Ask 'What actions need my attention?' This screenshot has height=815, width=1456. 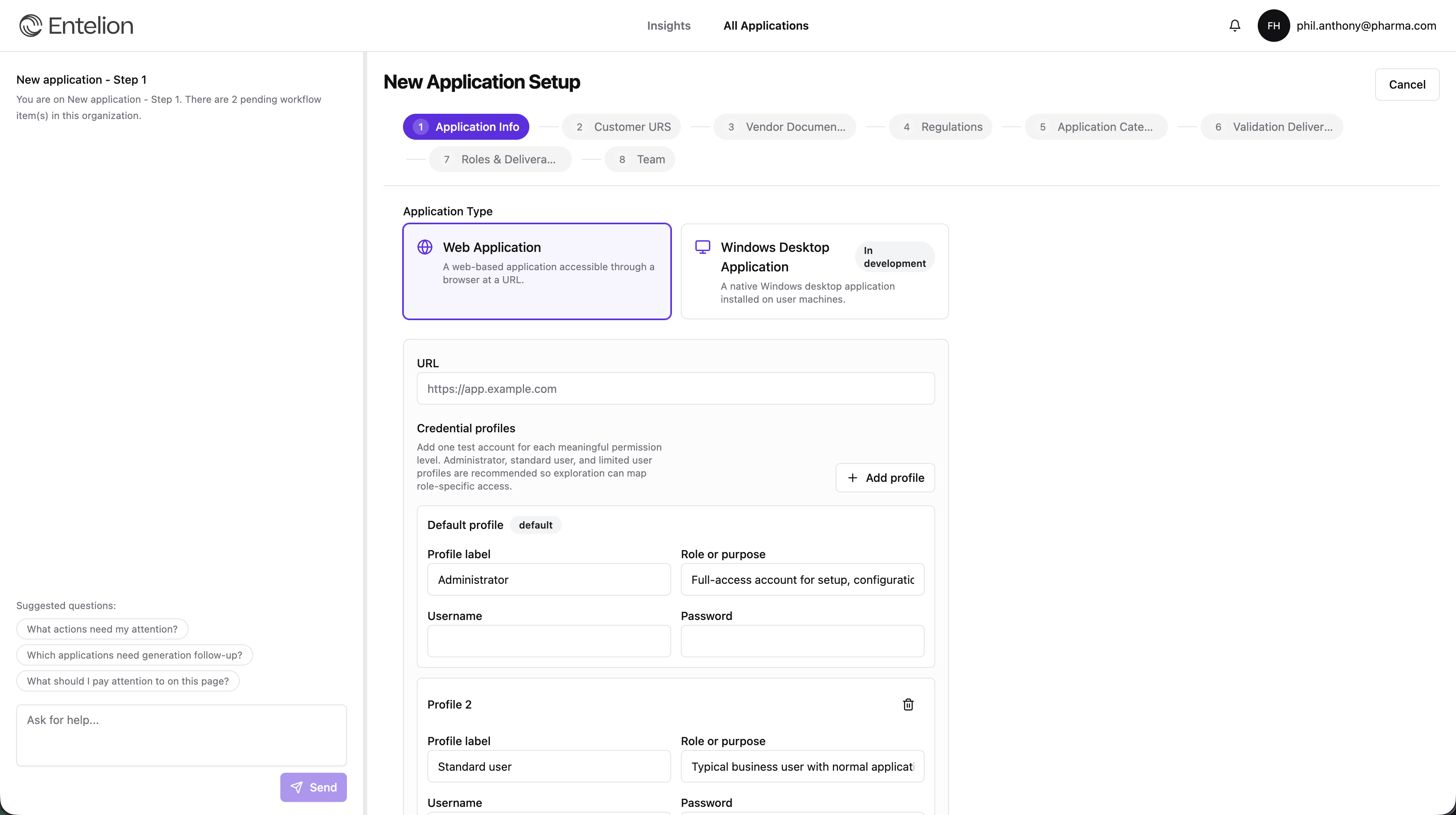tap(102, 629)
